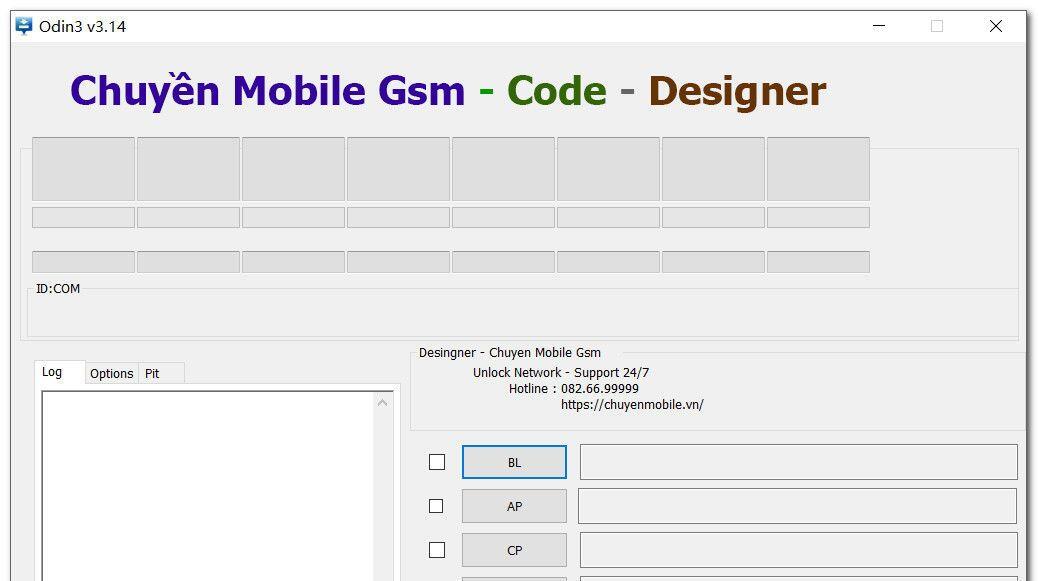Open the chuyenmobile.vn URL text
Image resolution: width=1038 pixels, height=581 pixels.
pos(632,404)
